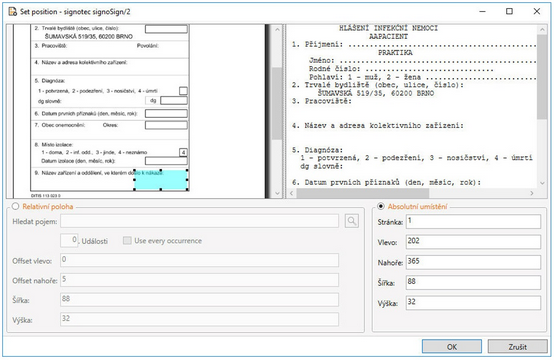Click the text pane horizontal scroll right arrow

click(532, 193)
